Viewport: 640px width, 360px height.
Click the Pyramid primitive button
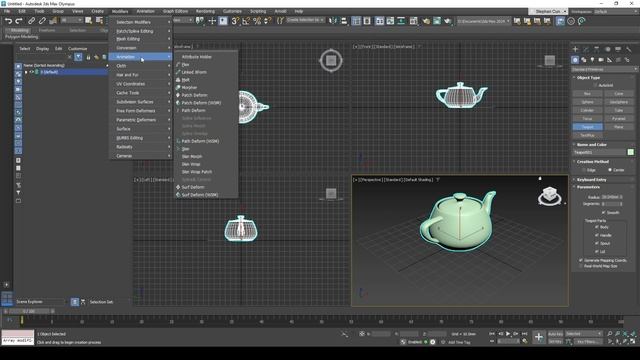pos(619,118)
